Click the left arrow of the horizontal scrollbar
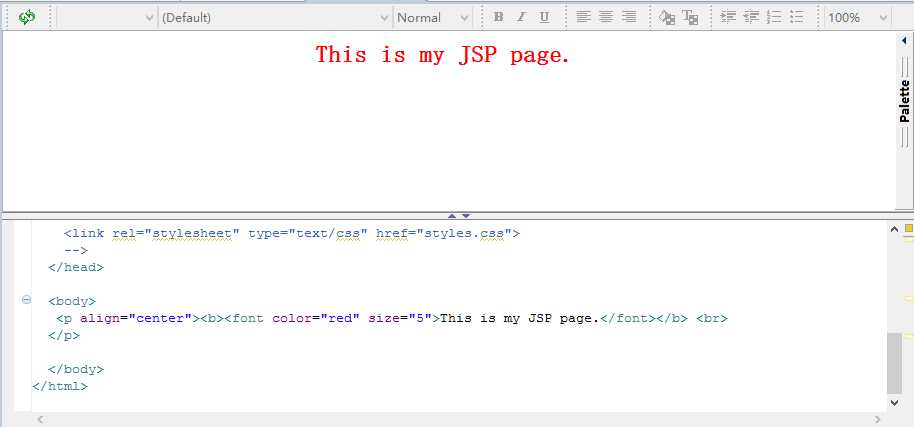 (x=40, y=419)
